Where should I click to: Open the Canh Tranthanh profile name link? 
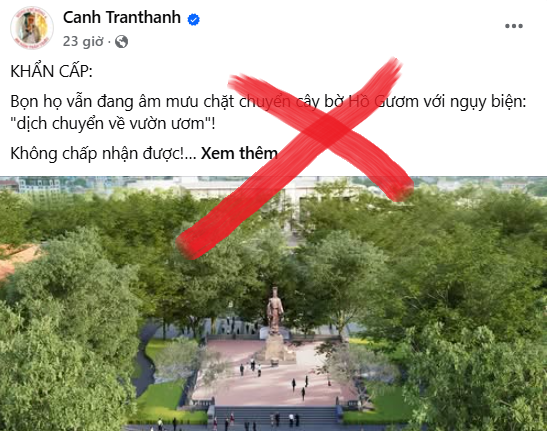[122, 17]
